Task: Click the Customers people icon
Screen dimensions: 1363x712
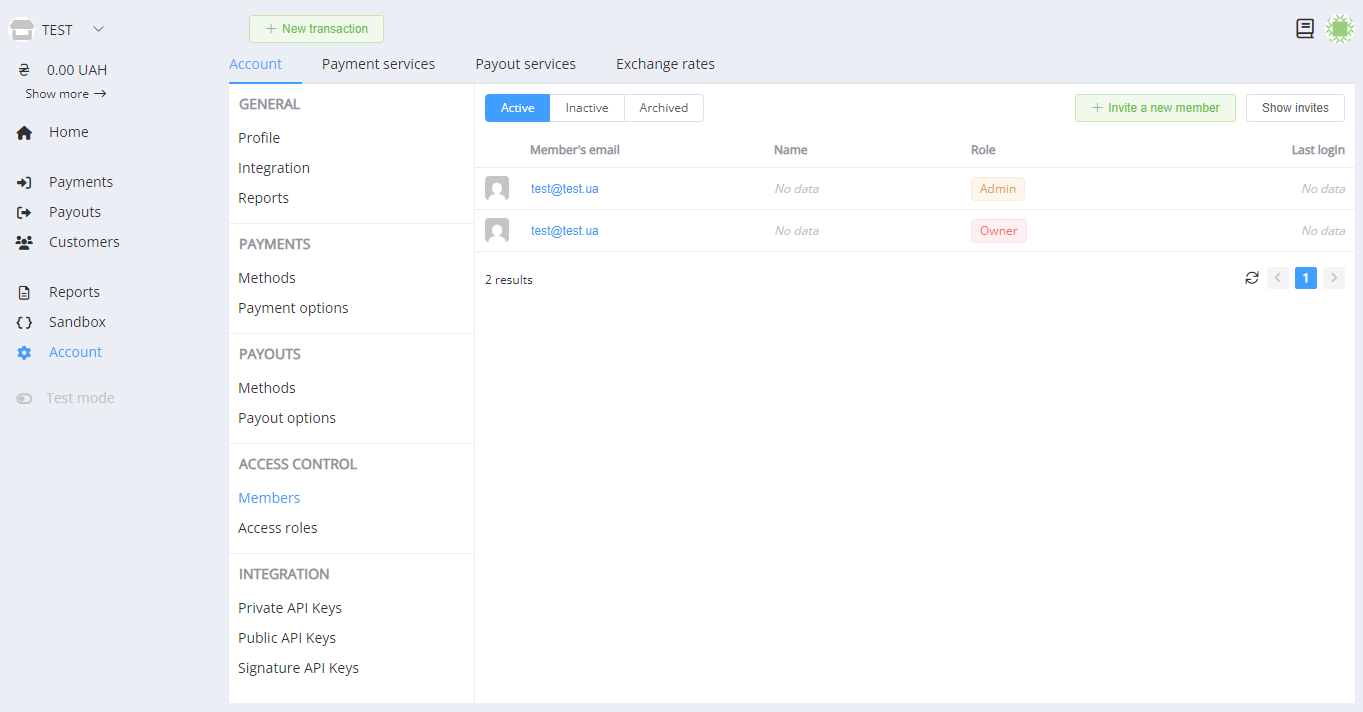Action: pyautogui.click(x=24, y=243)
